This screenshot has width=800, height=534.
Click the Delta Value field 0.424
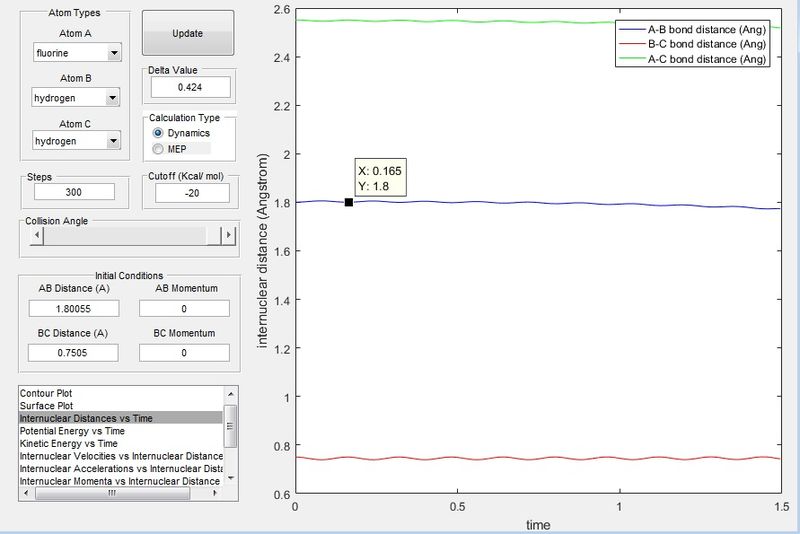pos(190,87)
